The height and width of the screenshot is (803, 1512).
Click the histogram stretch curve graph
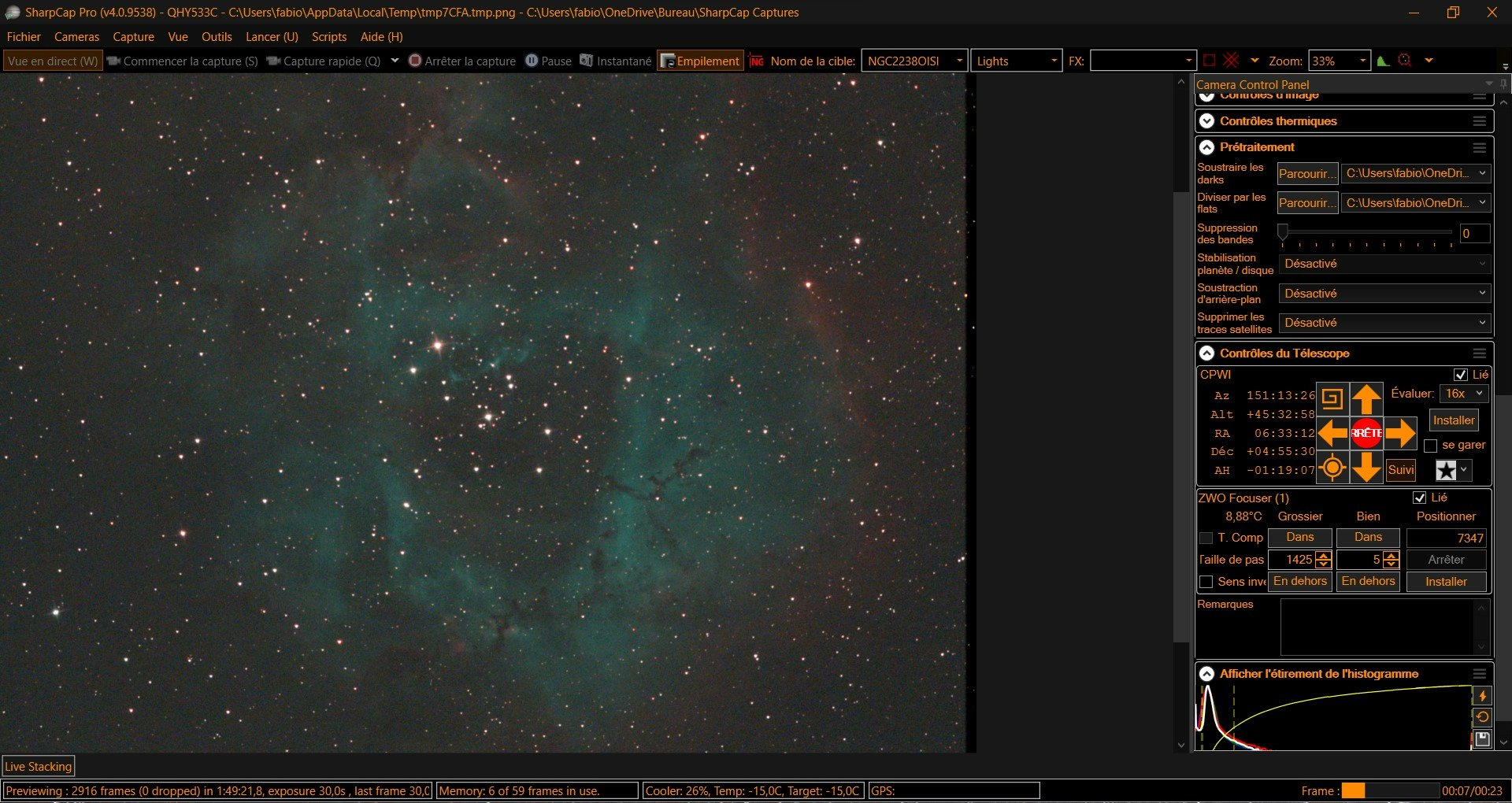point(1333,717)
